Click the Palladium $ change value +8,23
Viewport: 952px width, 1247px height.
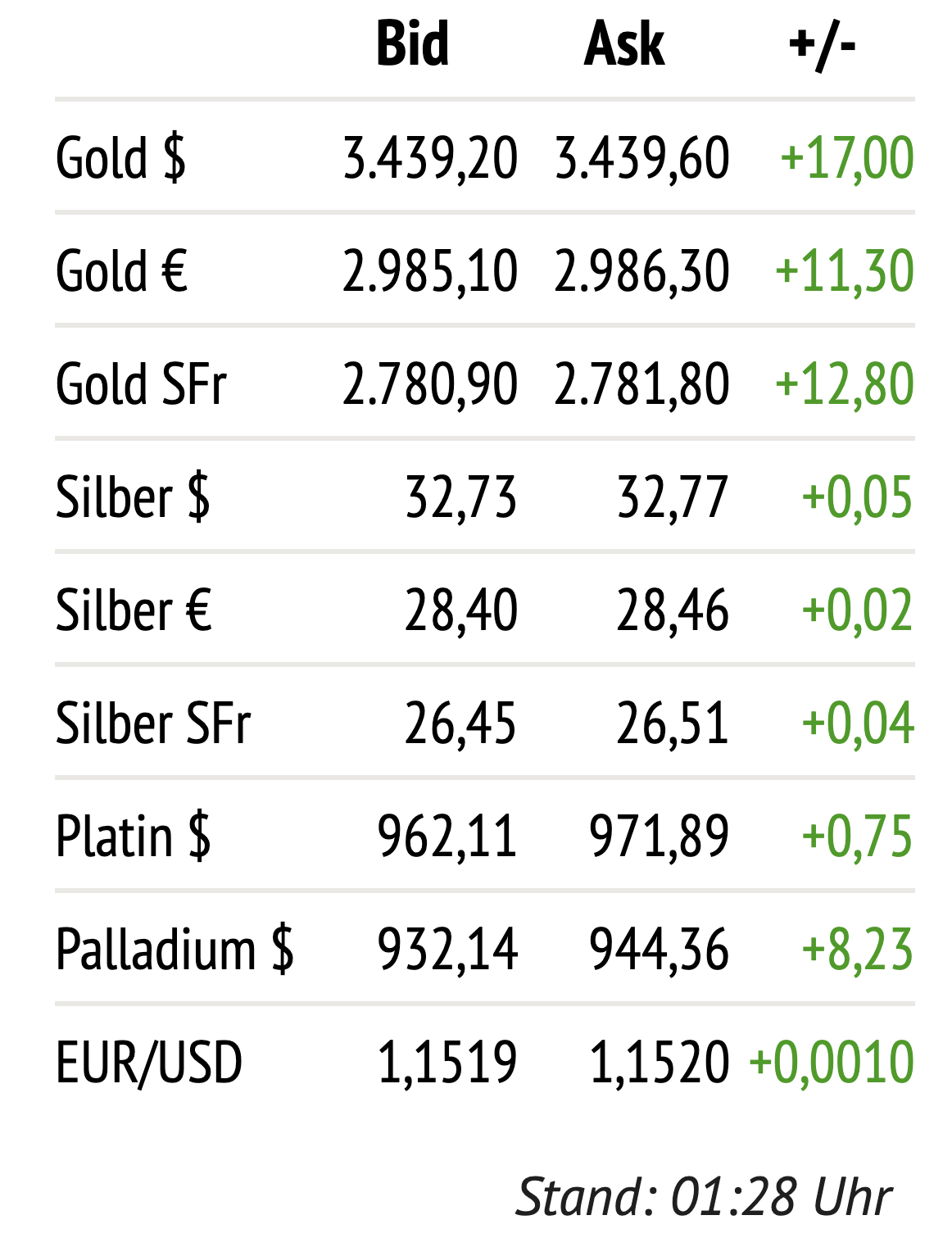[857, 950]
